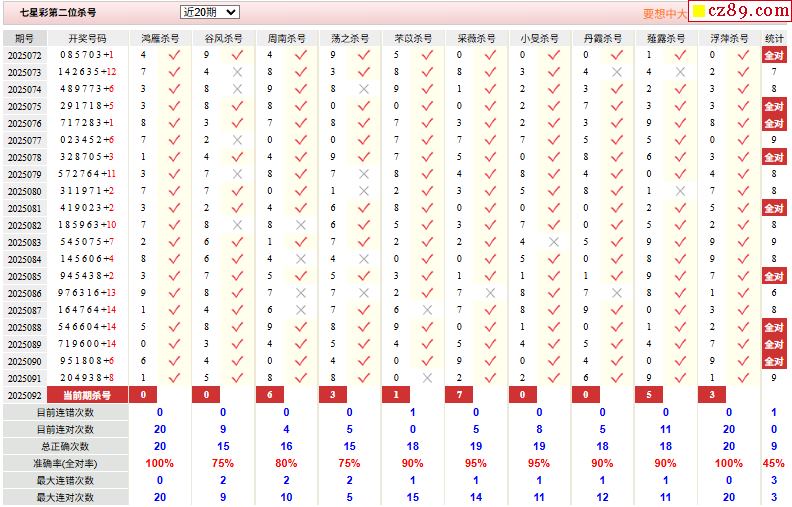Image resolution: width=792 pixels, height=507 pixels.
Task: Open the 近20期 period range dropdown
Action: tap(210, 12)
